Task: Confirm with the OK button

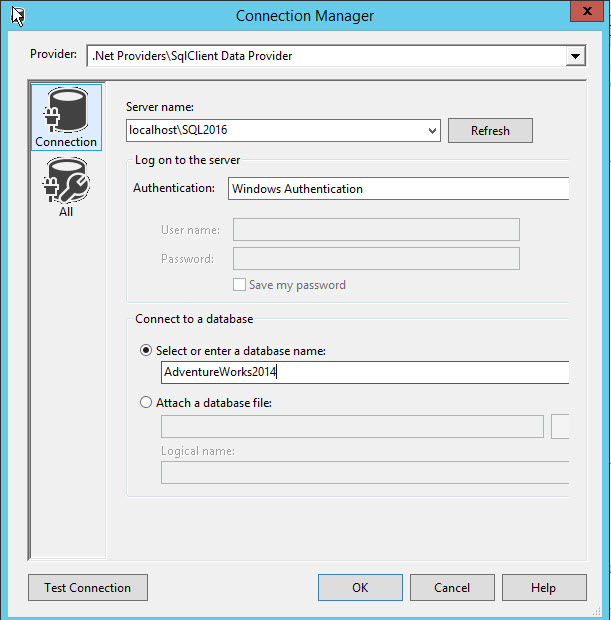Action: click(360, 588)
